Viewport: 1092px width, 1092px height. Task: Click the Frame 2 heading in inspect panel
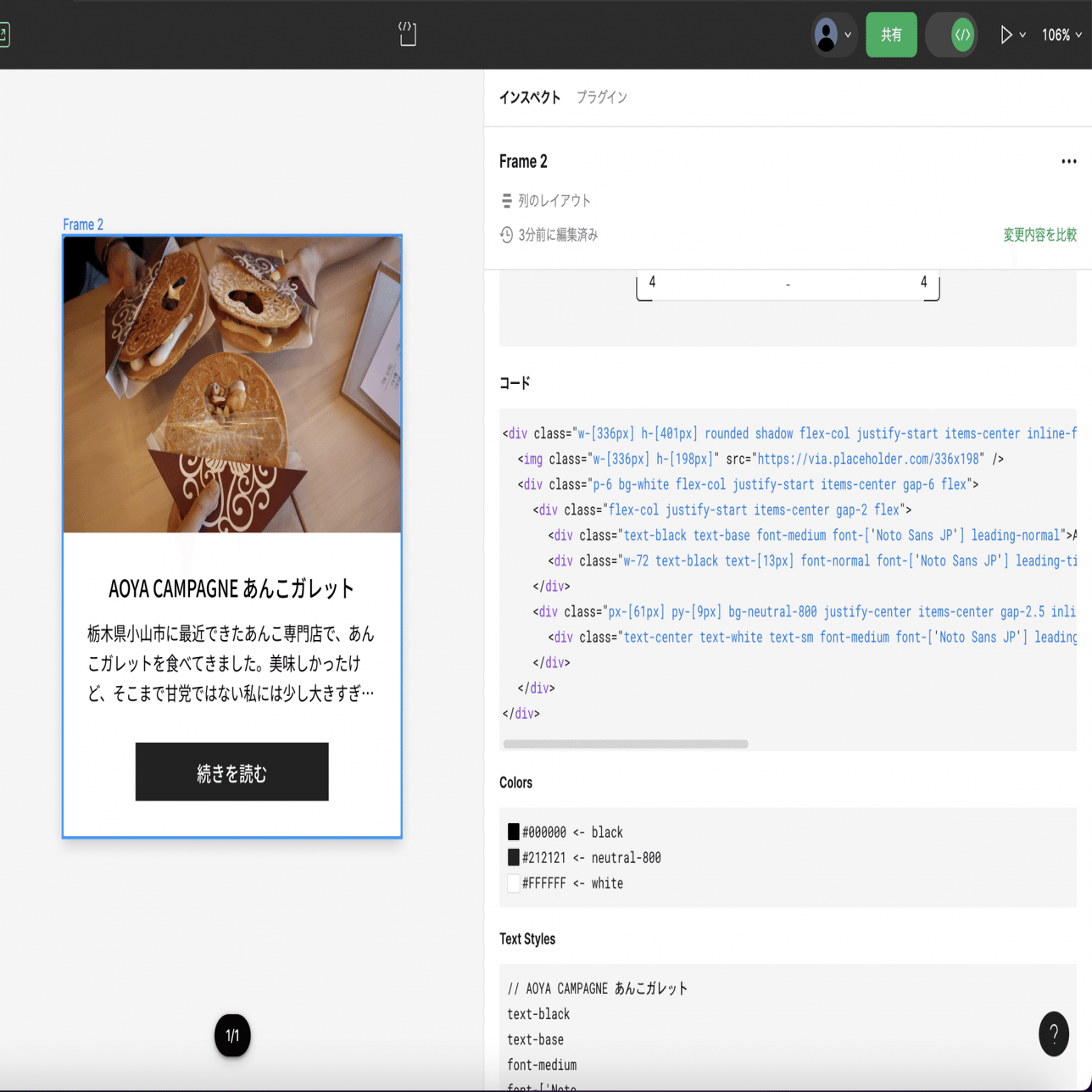523,161
